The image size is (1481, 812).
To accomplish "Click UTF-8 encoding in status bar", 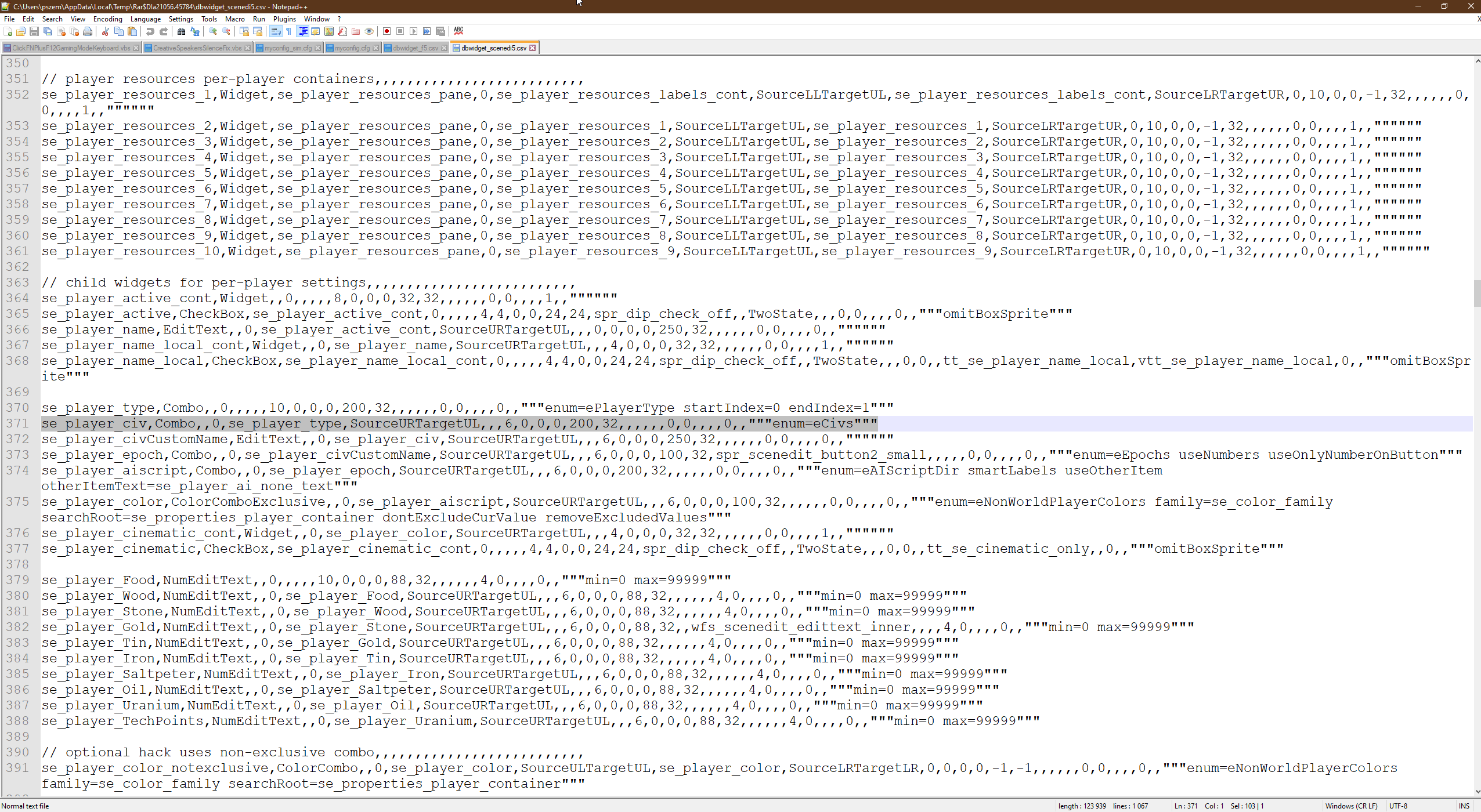I will [1398, 806].
